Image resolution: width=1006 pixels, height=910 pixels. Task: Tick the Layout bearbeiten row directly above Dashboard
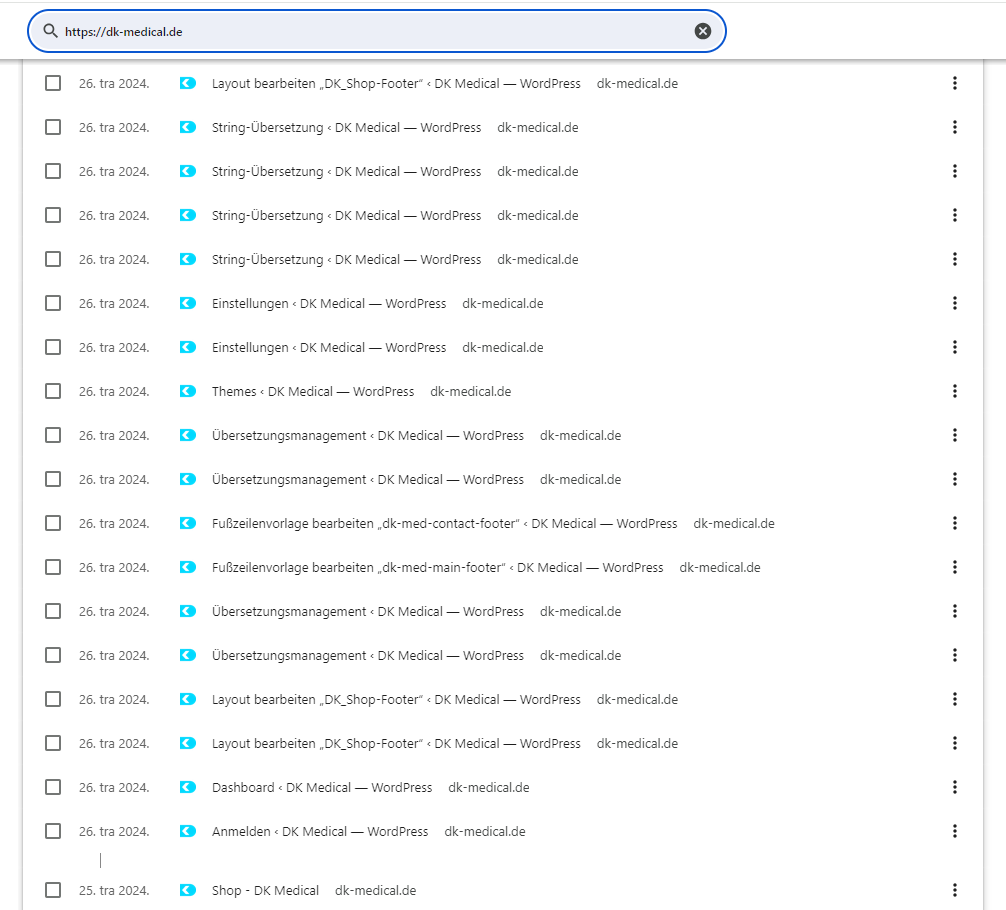[53, 743]
